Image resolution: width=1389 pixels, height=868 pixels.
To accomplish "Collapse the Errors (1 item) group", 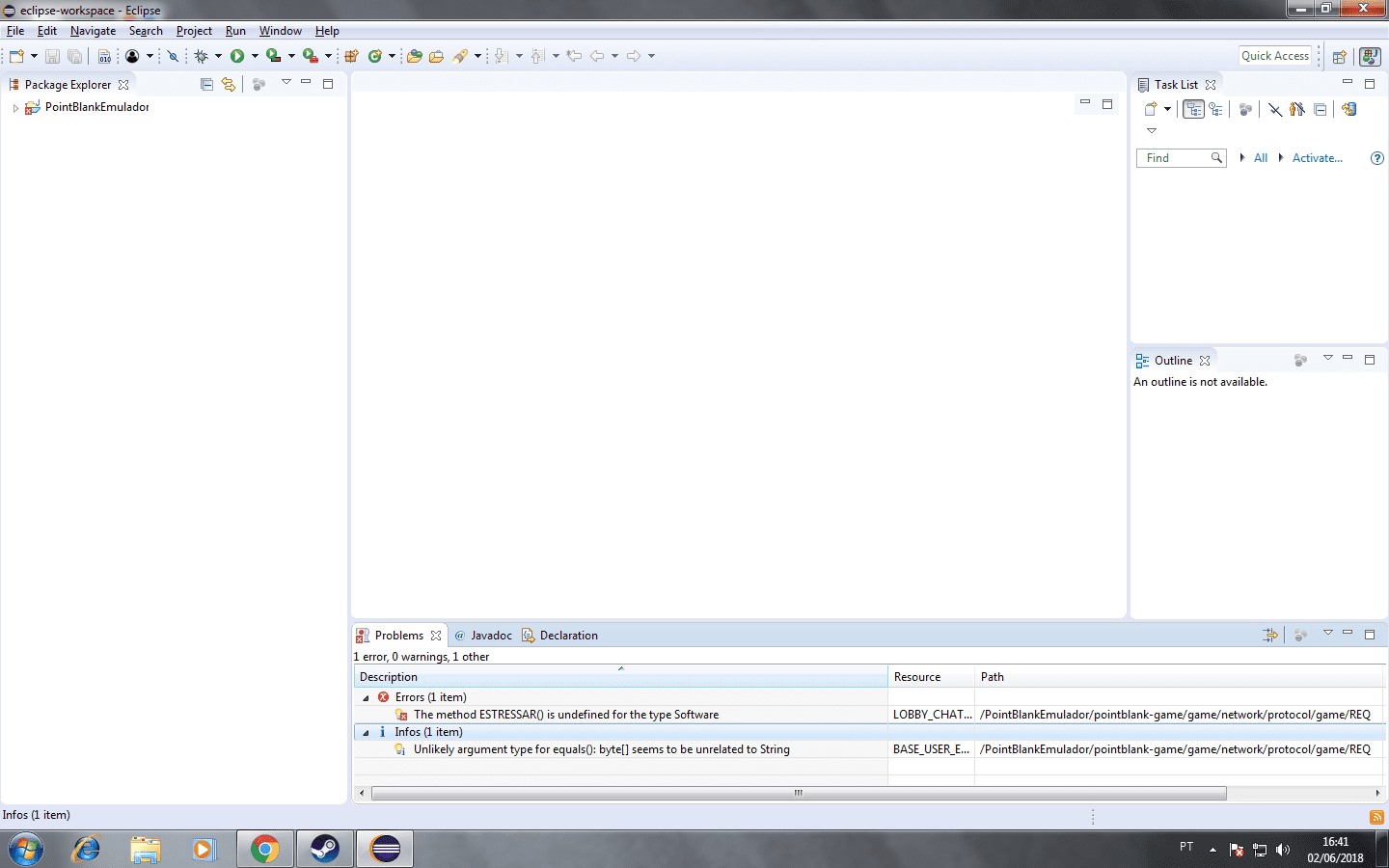I will pyautogui.click(x=366, y=697).
